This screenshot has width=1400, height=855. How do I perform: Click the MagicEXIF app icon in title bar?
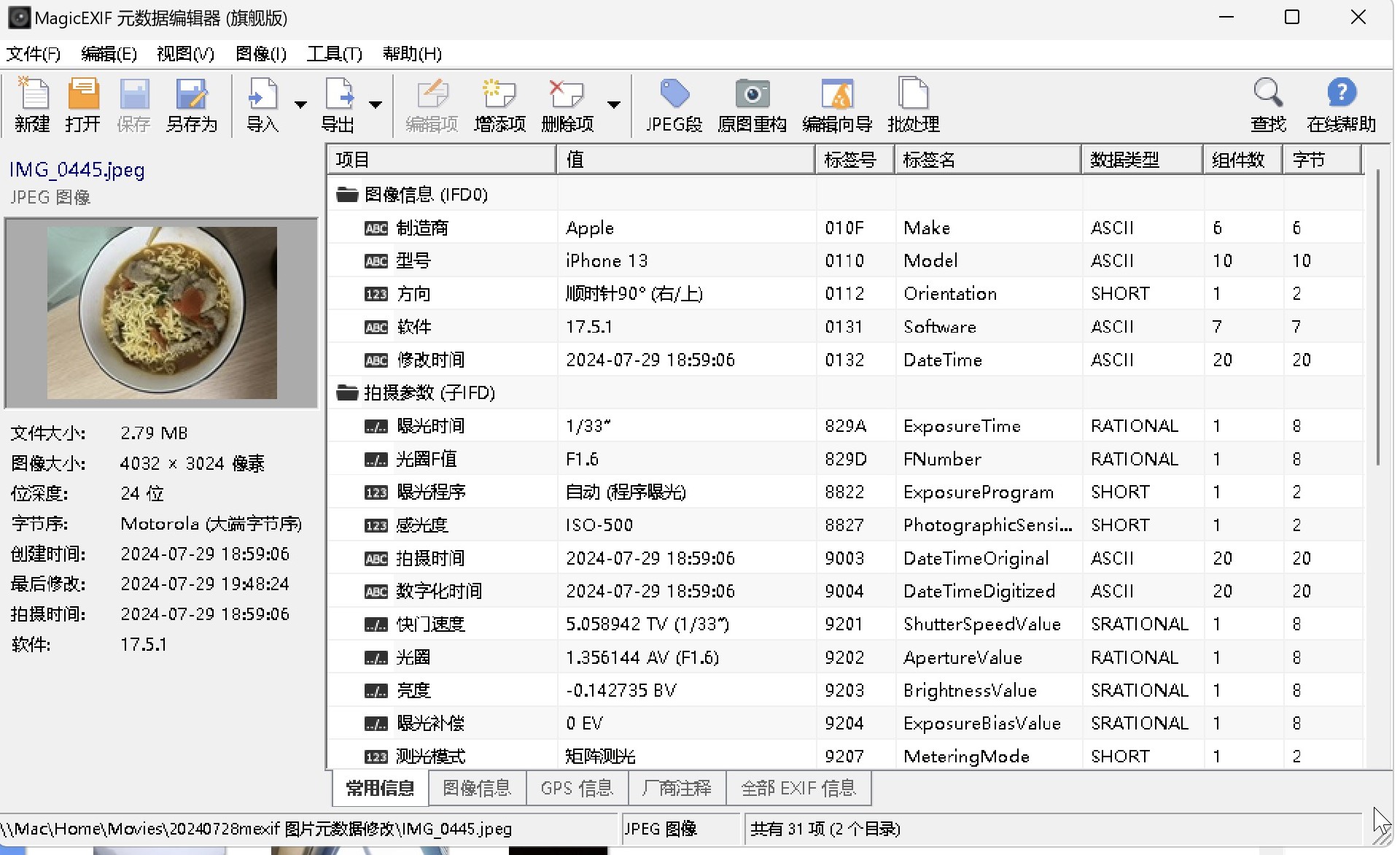click(x=19, y=18)
